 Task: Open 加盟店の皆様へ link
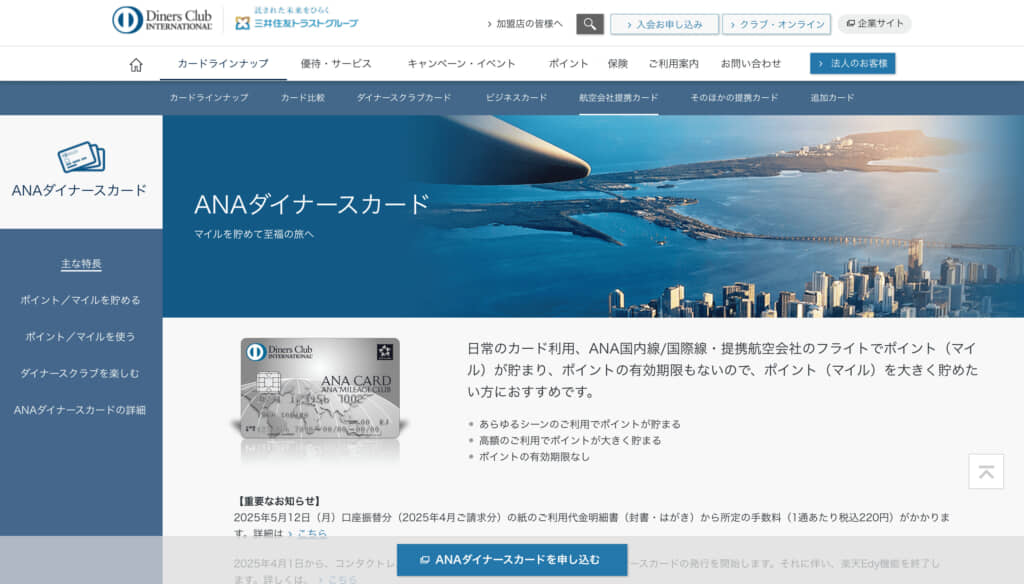pyautogui.click(x=524, y=24)
